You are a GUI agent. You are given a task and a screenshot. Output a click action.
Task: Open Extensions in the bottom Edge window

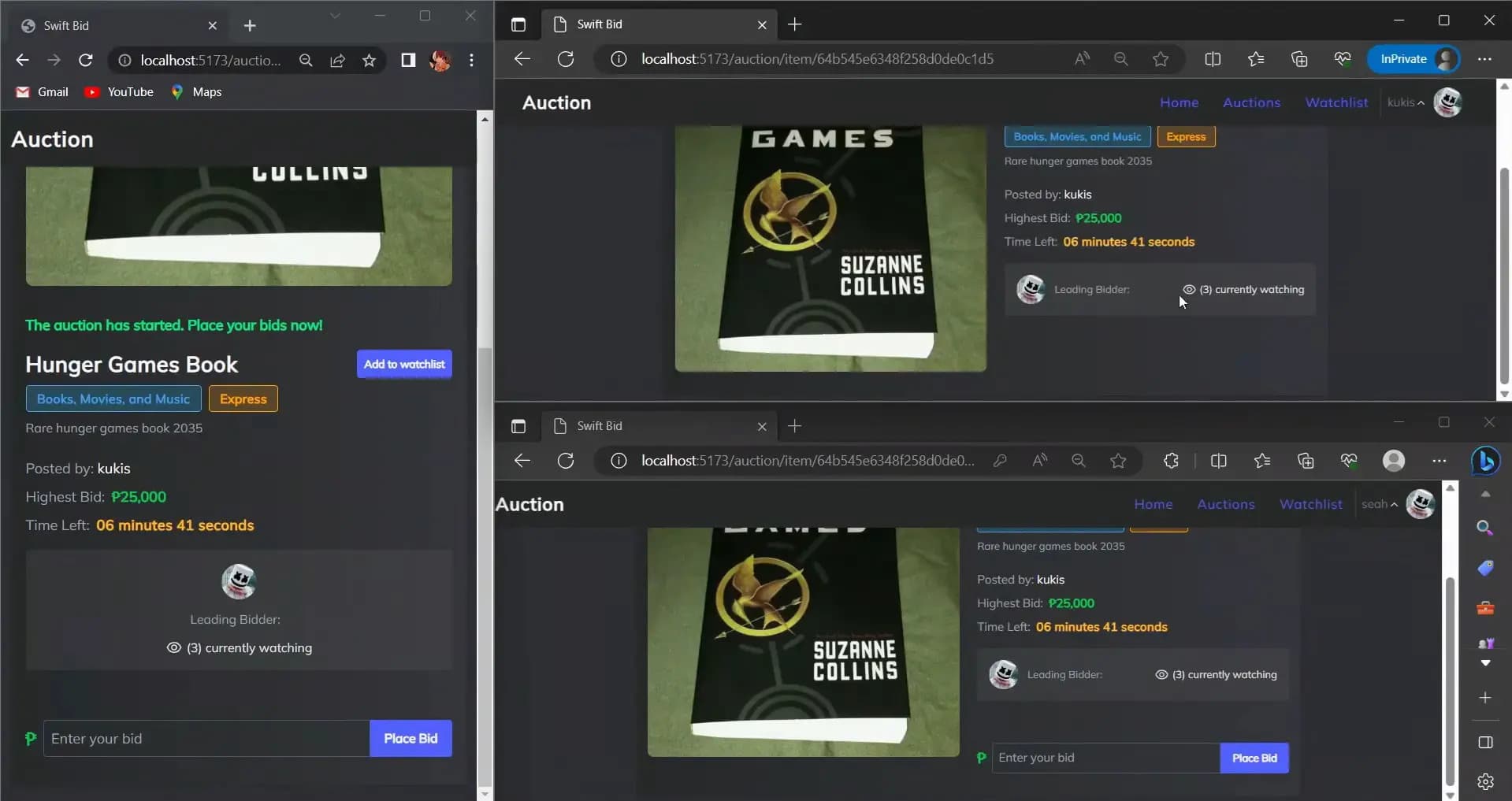pos(1171,461)
